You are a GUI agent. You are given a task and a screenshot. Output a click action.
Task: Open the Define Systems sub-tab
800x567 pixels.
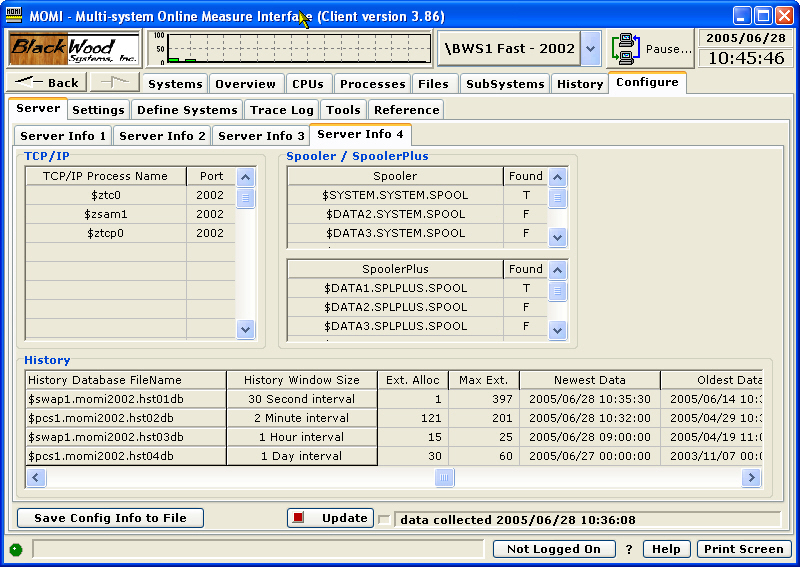point(187,110)
